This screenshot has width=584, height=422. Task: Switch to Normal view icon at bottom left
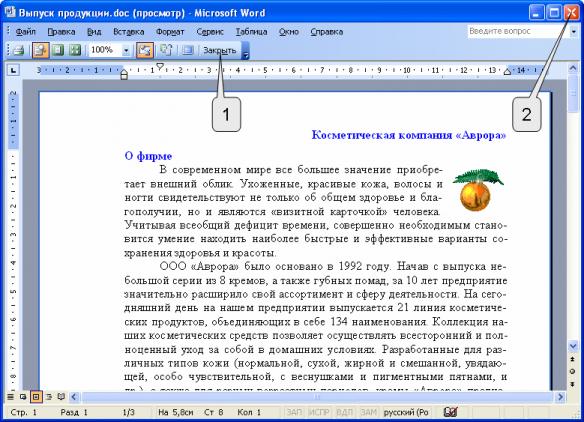click(x=10, y=397)
